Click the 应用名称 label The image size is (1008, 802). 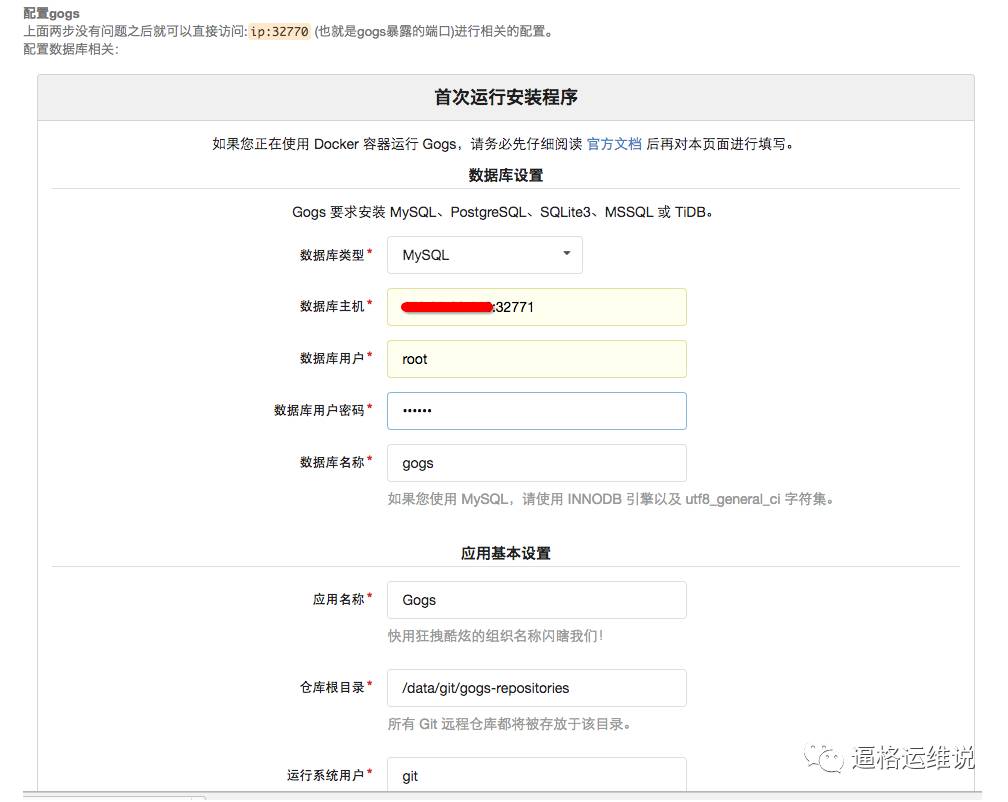(339, 600)
